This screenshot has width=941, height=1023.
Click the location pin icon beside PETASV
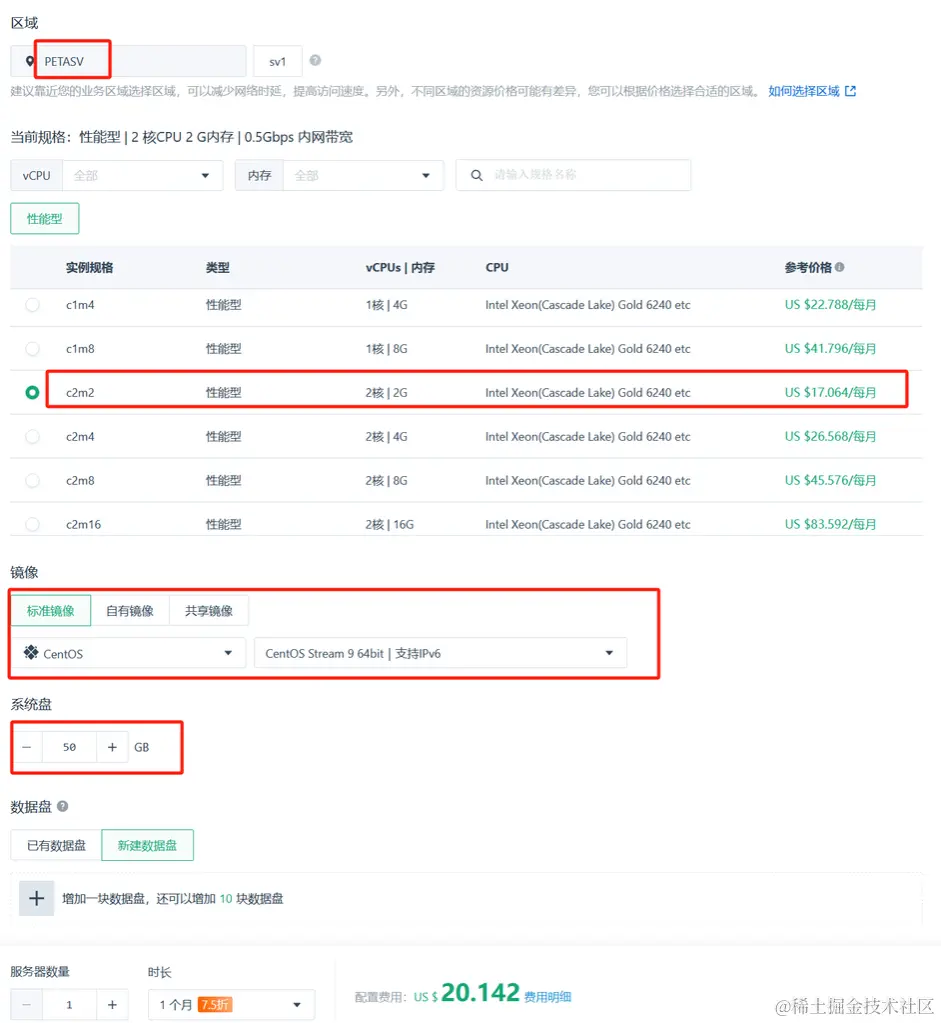(x=30, y=61)
